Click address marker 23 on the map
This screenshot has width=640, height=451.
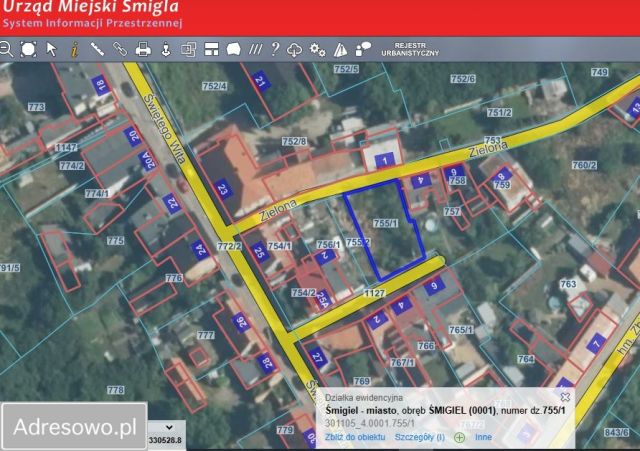point(222,189)
